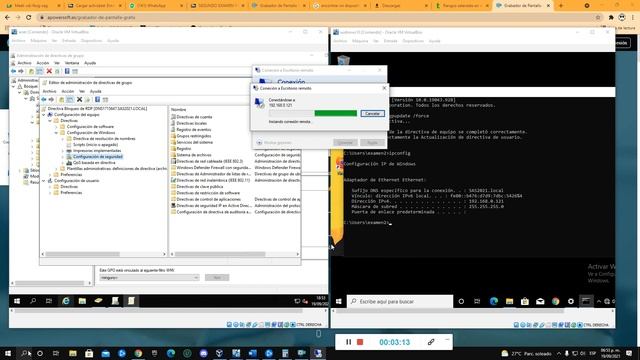Image resolution: width=640 pixels, height=360 pixels.
Task: Click the black X delete icon in the editor toolbar
Action: (79, 100)
